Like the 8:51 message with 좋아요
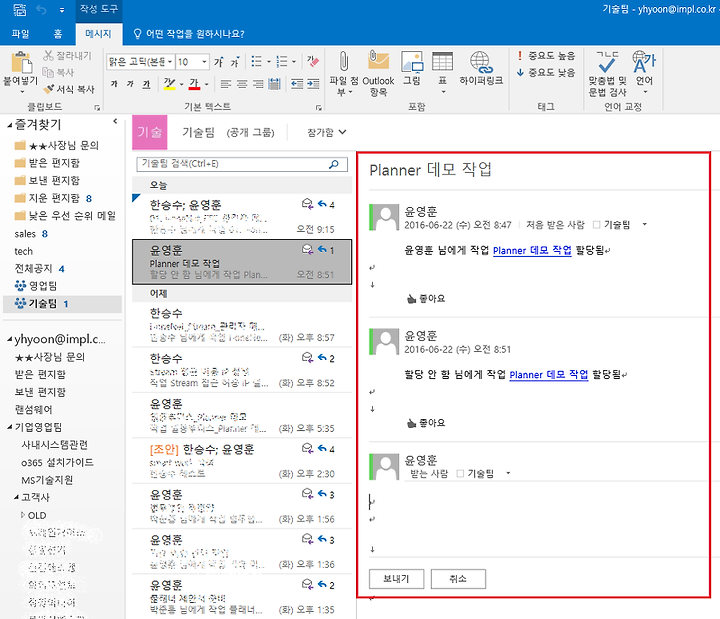720x619 pixels. [426, 422]
